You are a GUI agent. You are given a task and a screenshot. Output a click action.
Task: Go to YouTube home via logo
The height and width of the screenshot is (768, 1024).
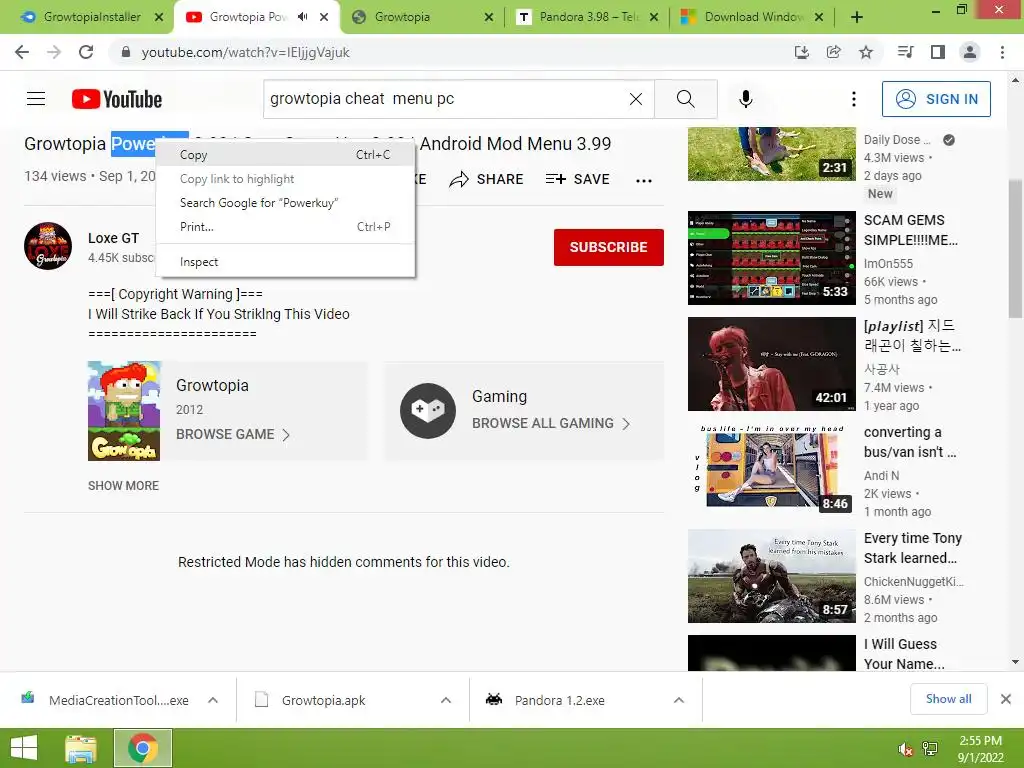click(x=117, y=99)
